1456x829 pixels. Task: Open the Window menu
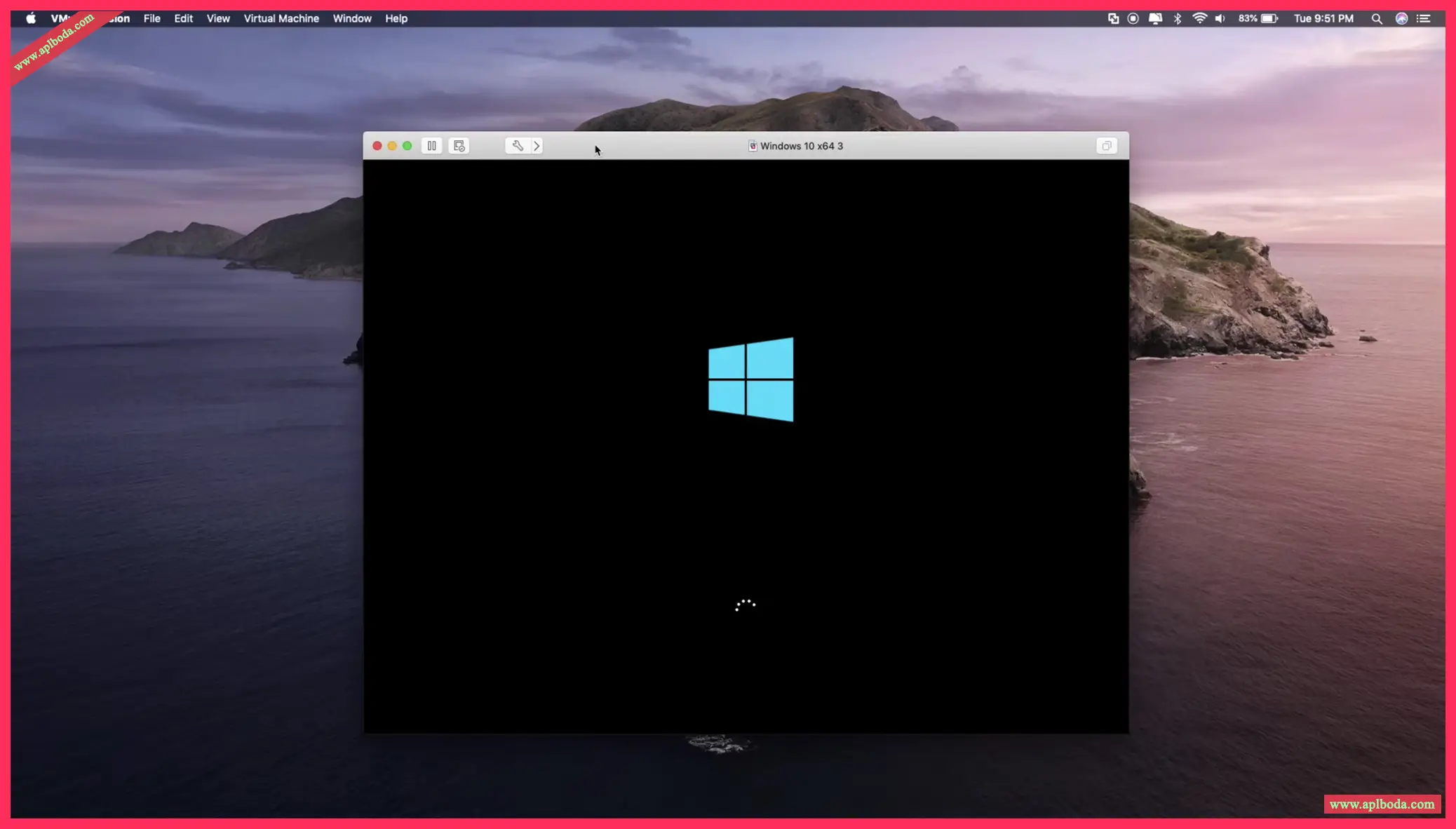pyautogui.click(x=352, y=18)
